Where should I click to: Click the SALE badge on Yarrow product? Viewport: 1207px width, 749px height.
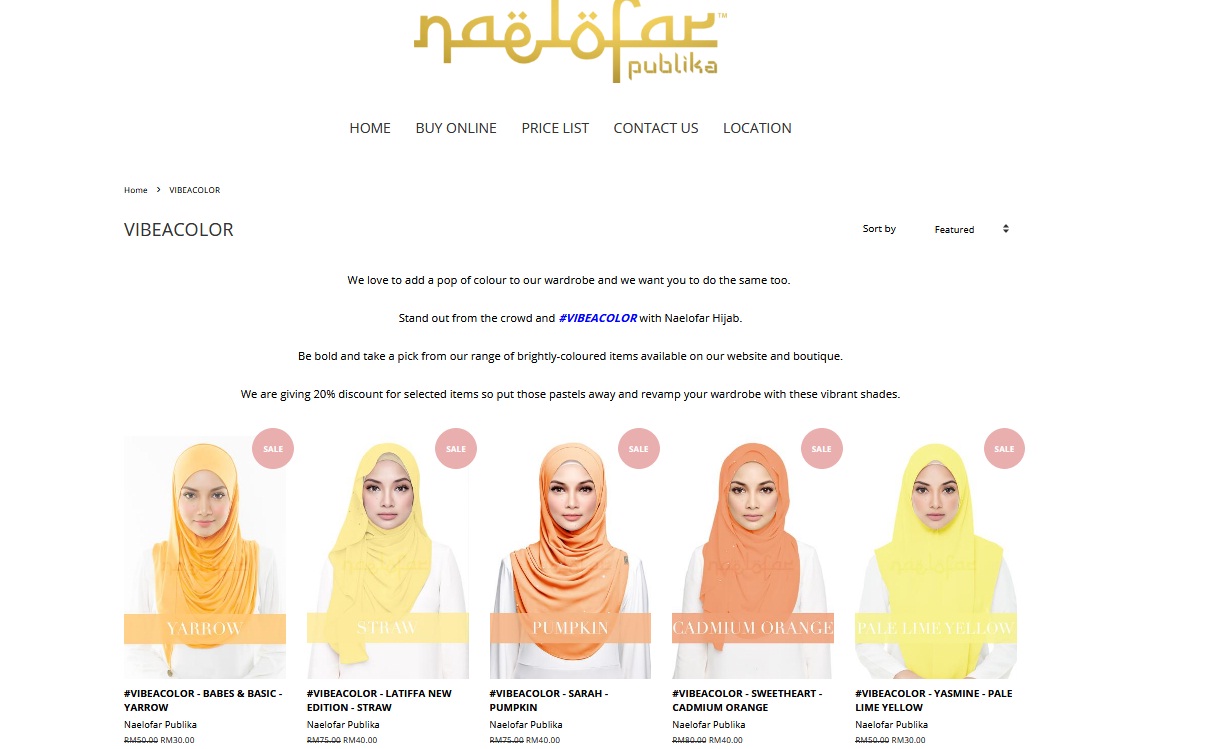coord(273,449)
